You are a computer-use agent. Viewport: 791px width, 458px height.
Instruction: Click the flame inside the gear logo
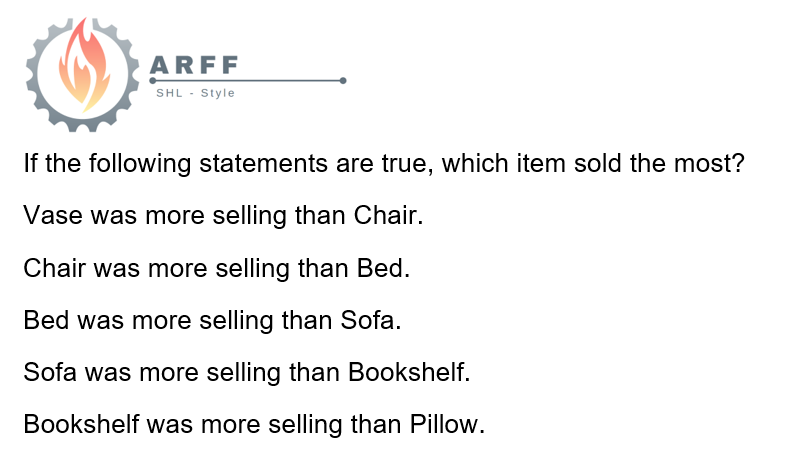(84, 65)
